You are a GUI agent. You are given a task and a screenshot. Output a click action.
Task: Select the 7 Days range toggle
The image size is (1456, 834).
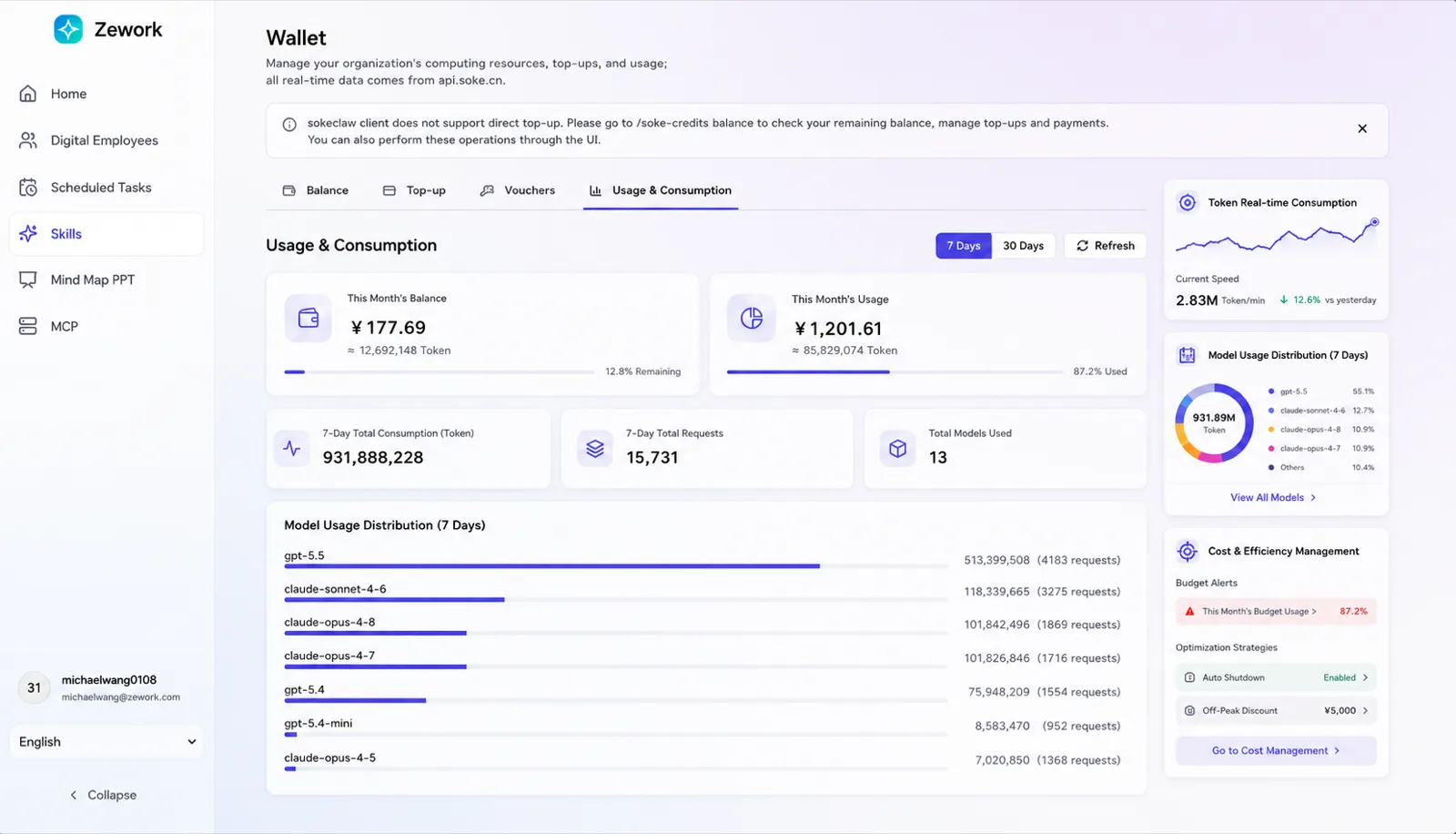coord(964,246)
